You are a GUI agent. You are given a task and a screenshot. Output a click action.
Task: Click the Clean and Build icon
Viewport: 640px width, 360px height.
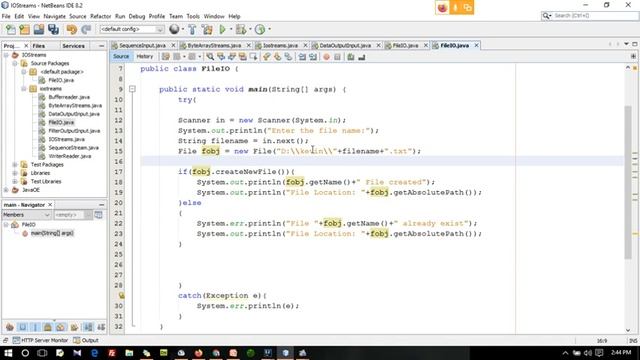coord(207,29)
